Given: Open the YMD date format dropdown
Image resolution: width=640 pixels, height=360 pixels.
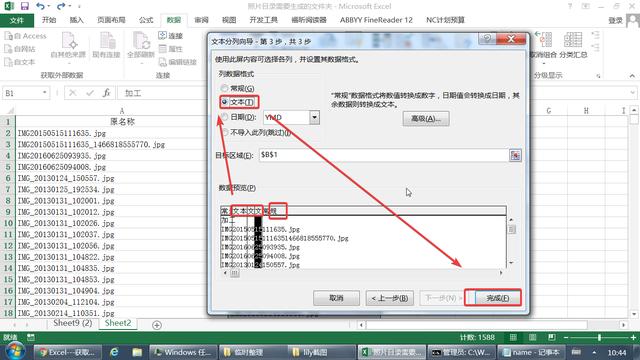Looking at the screenshot, I should (314, 118).
